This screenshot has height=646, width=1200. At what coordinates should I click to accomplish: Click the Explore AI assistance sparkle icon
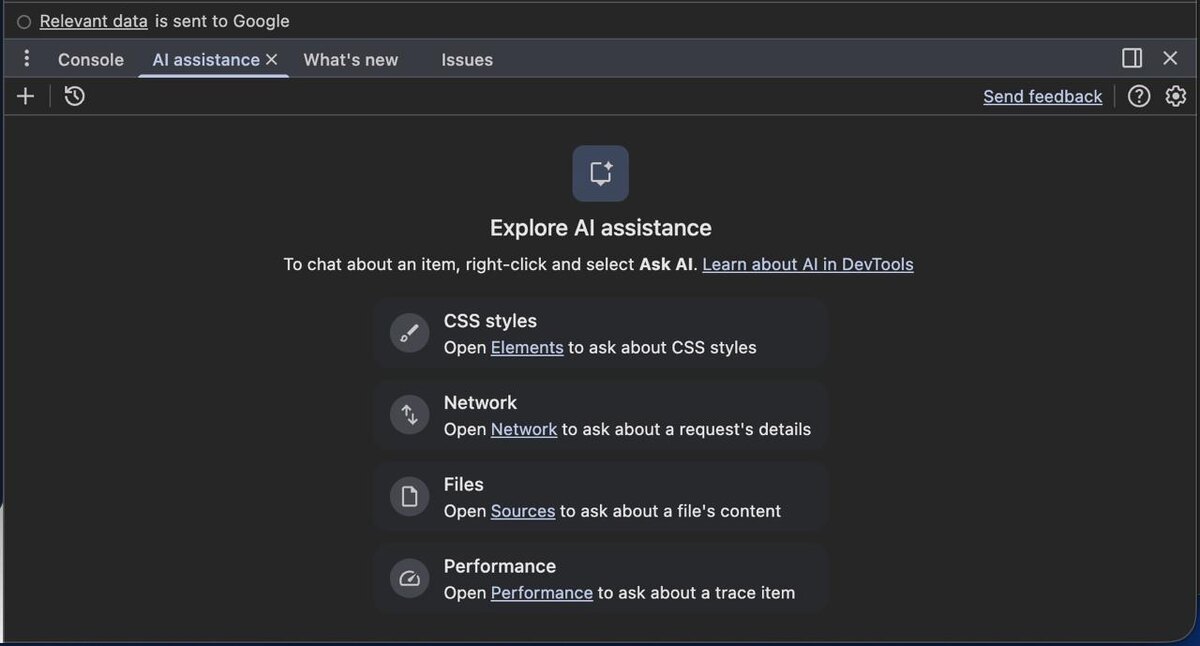coord(600,173)
